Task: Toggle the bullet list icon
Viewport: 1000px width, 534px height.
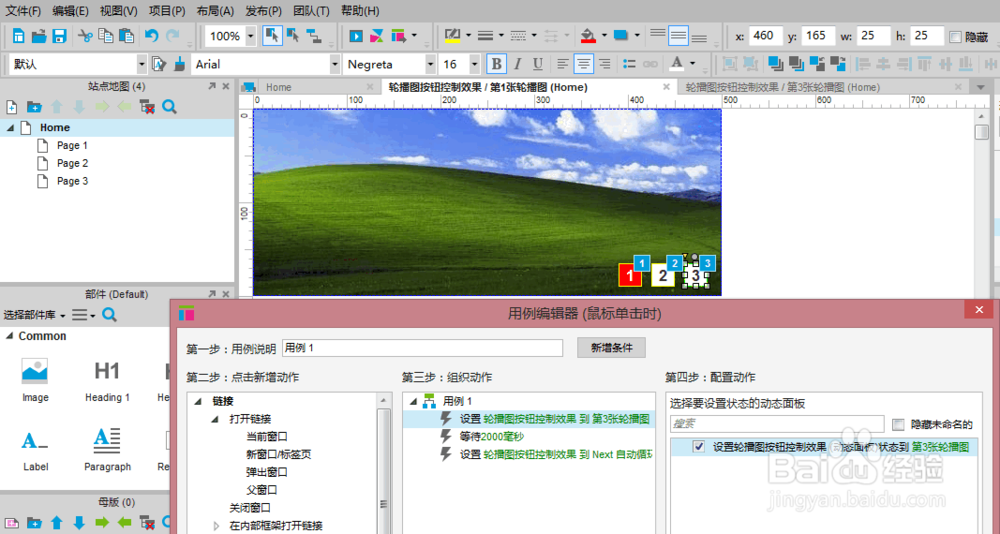Action: click(x=629, y=64)
